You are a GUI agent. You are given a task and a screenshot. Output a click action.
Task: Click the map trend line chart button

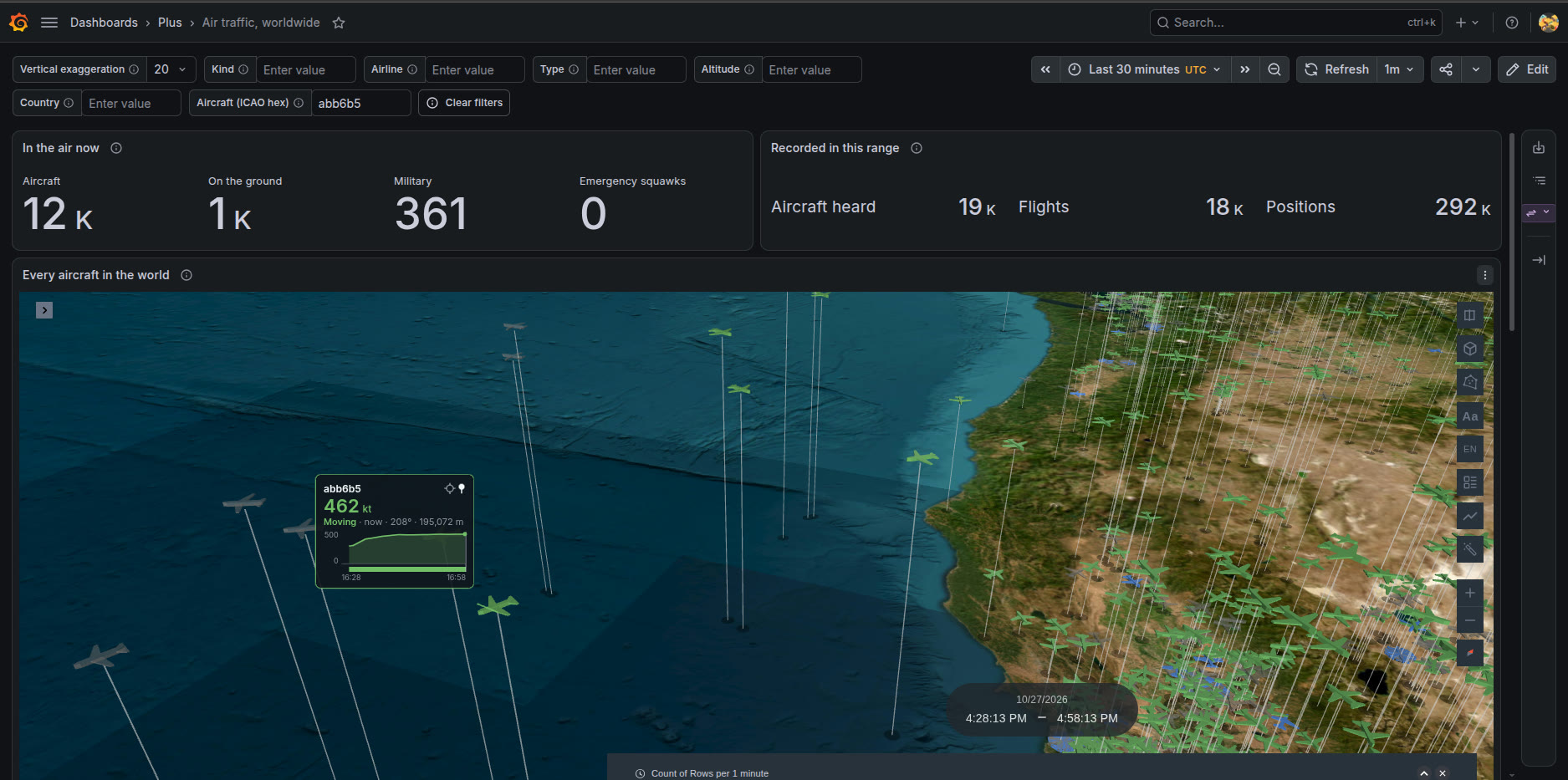(1470, 516)
